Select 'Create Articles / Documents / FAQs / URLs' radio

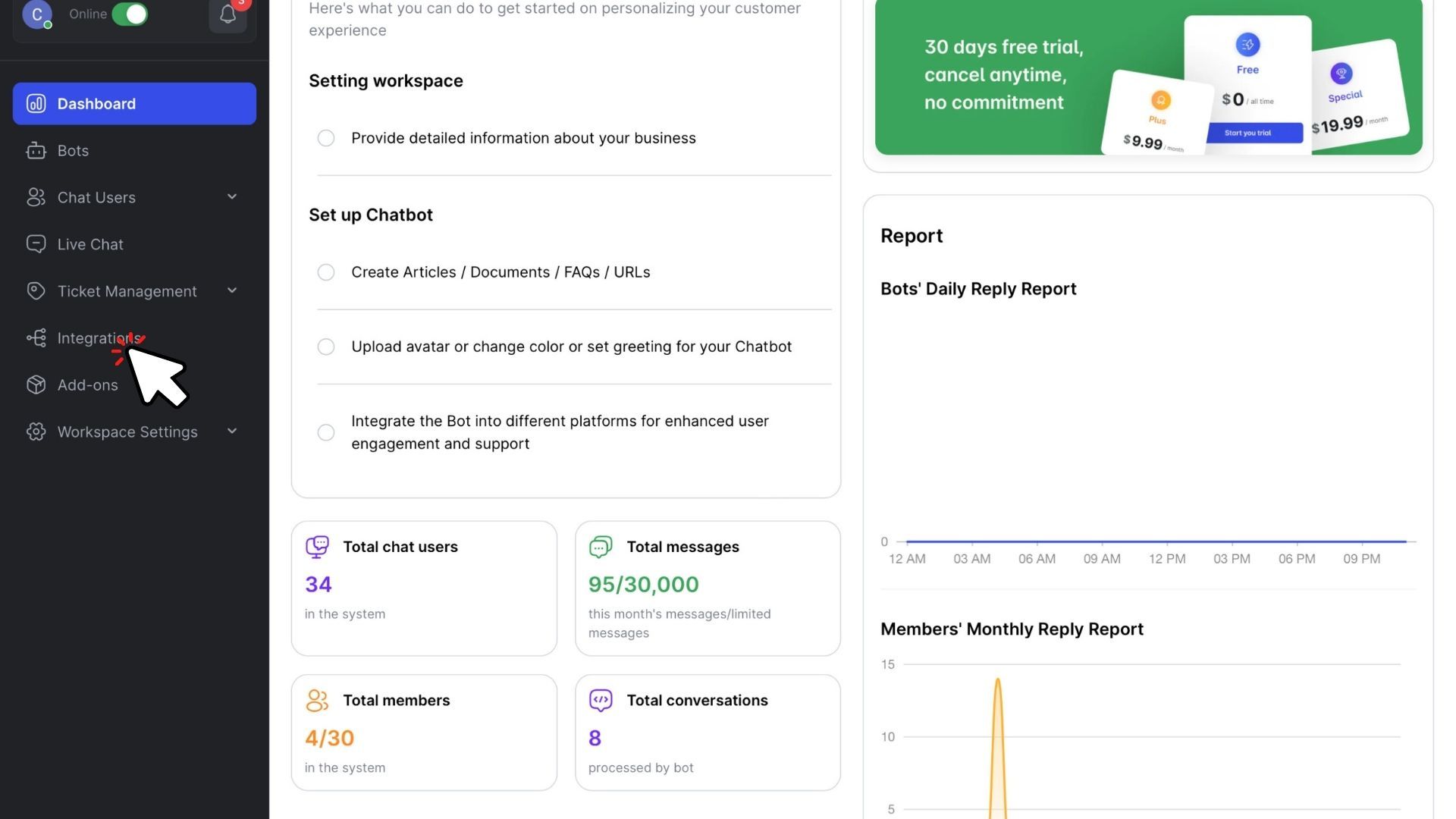click(326, 272)
